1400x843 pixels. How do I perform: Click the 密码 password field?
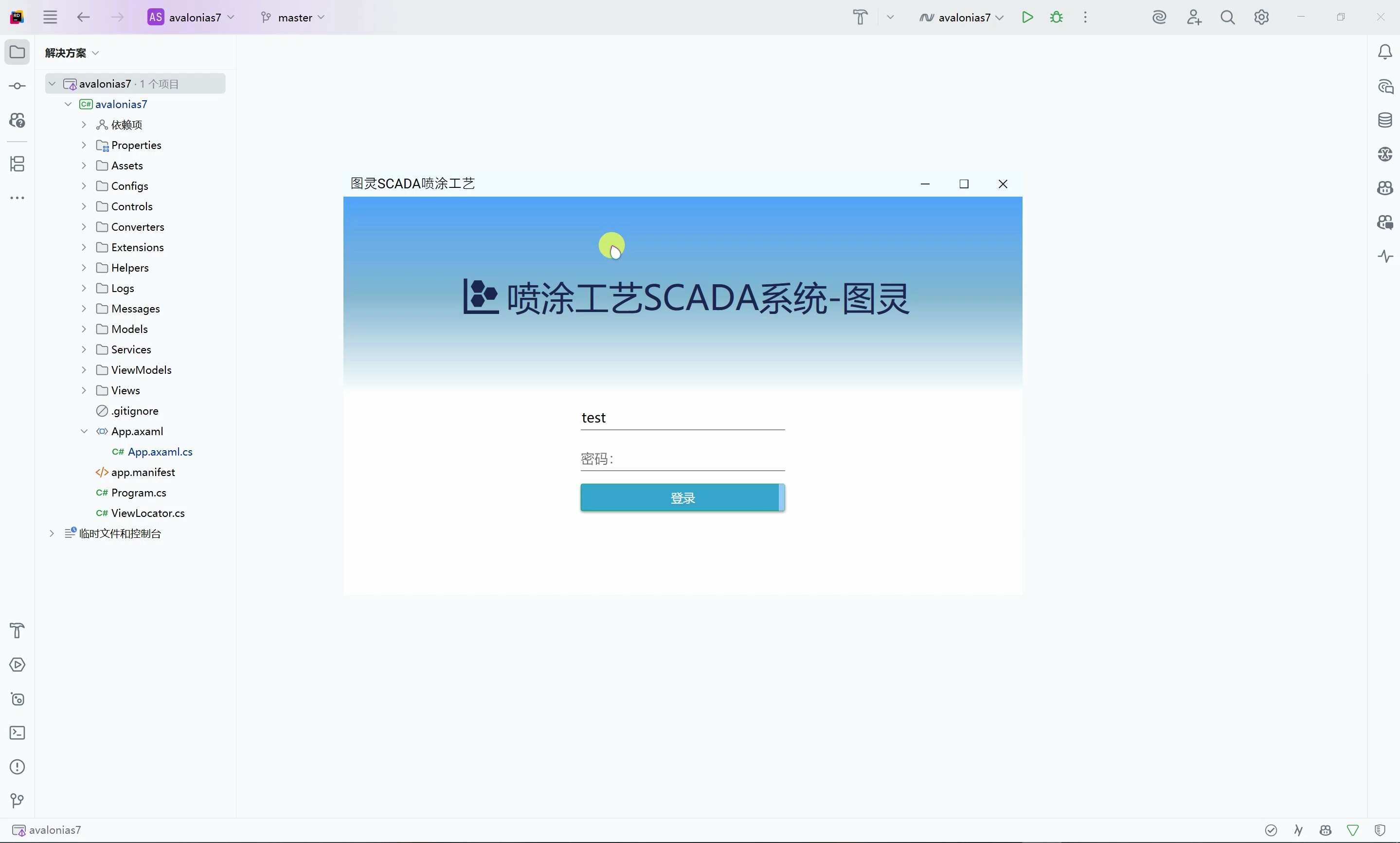click(x=682, y=459)
